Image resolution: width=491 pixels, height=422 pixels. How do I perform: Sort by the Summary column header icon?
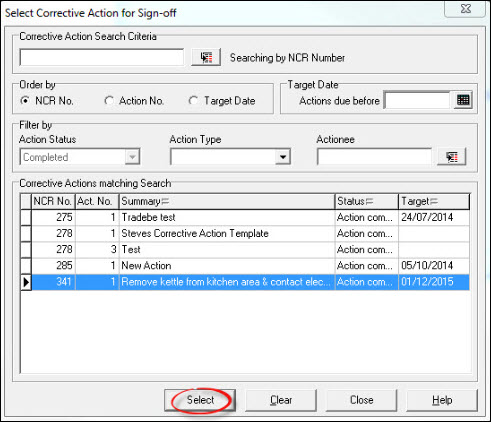pyautogui.click(x=165, y=201)
